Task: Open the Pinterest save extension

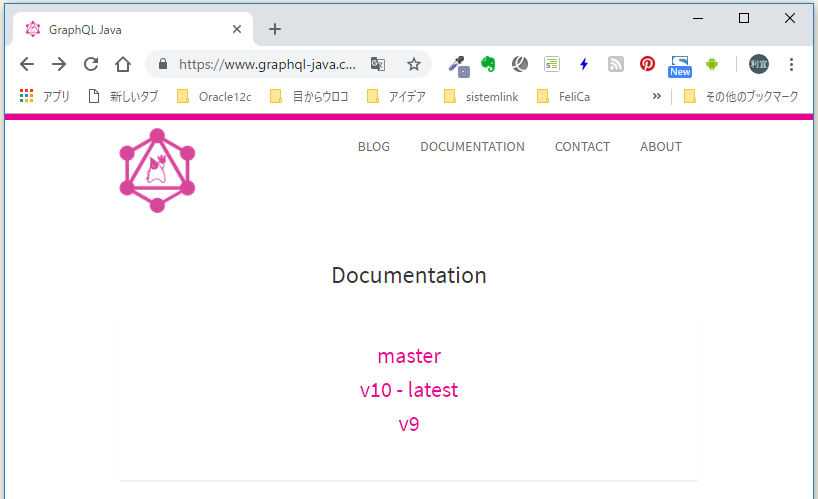Action: tap(647, 64)
